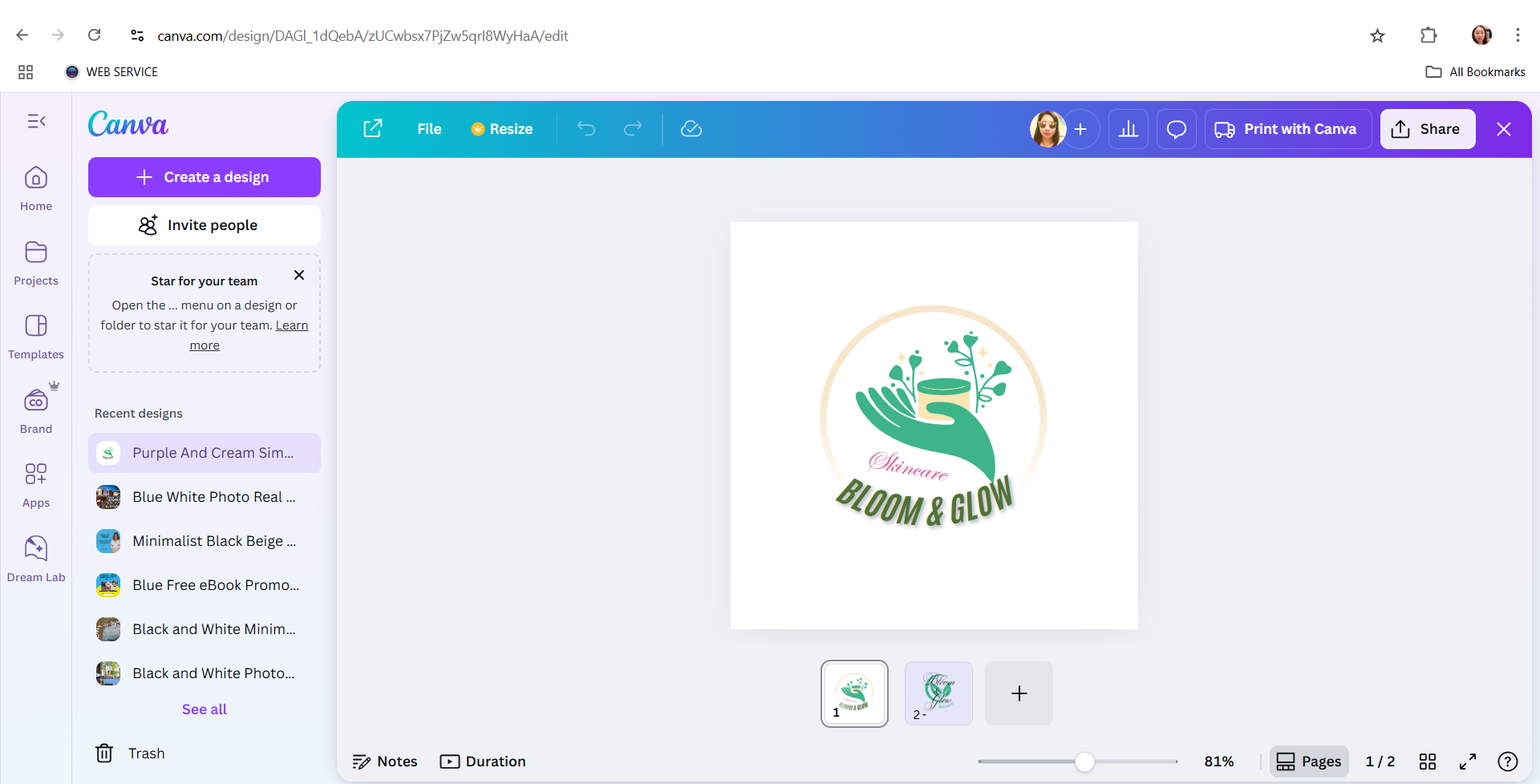
Task: Open Black and White Photo... design
Action: click(x=205, y=673)
